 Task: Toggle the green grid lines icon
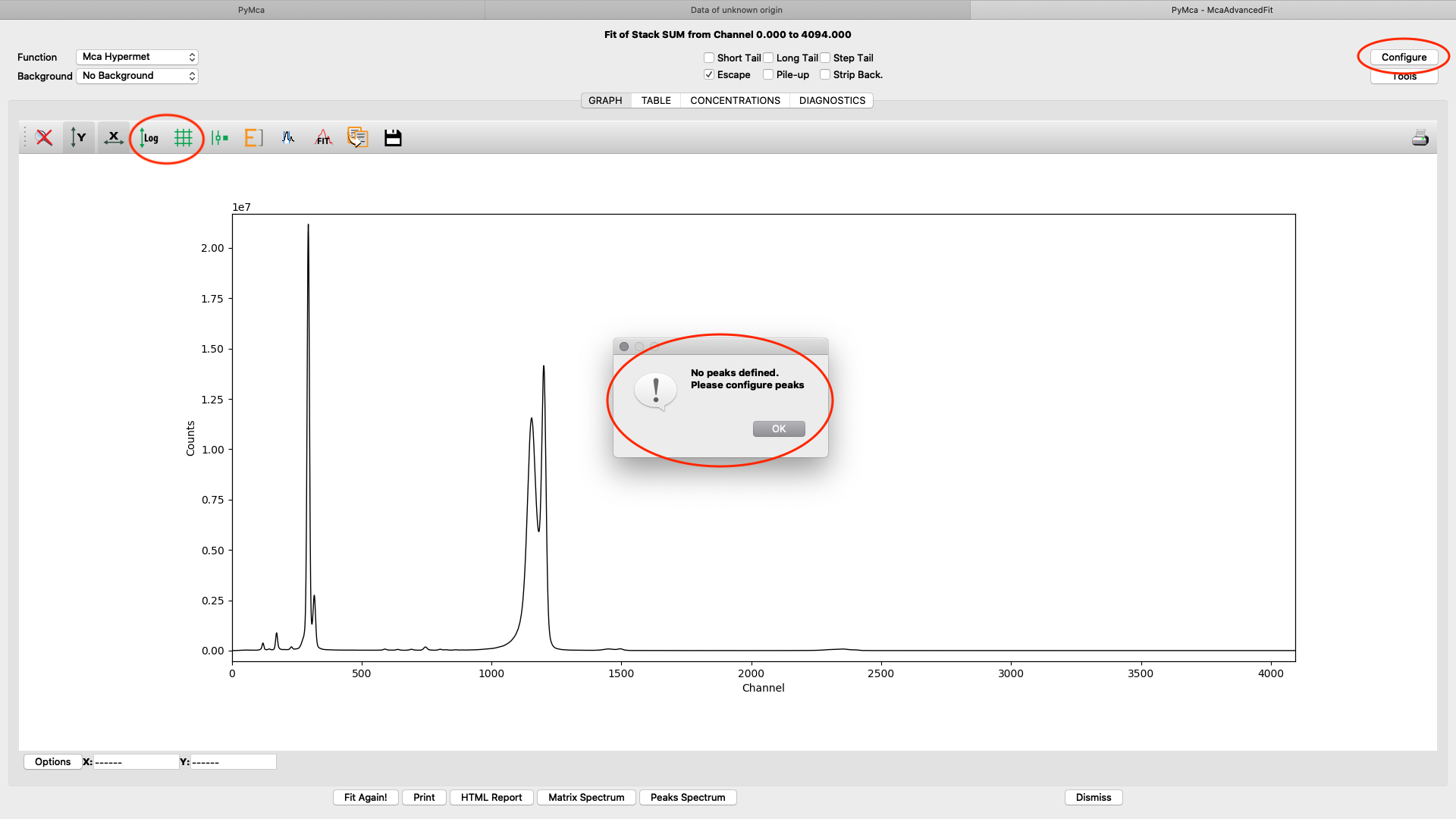(x=183, y=137)
